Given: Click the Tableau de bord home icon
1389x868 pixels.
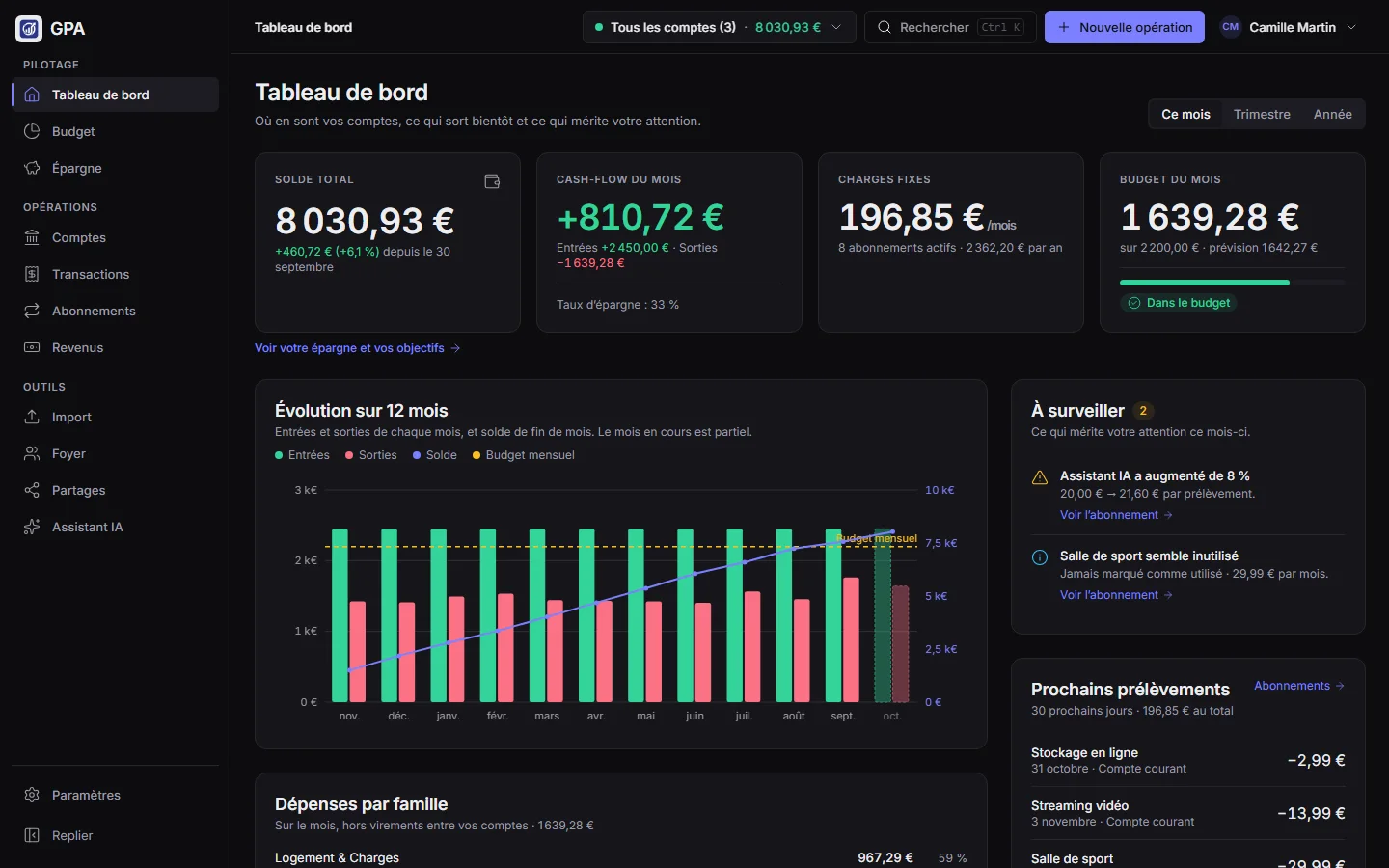Looking at the screenshot, I should [x=32, y=95].
